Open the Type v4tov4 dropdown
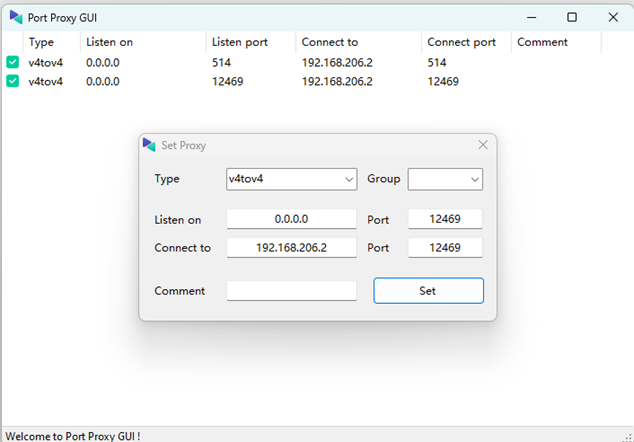Image resolution: width=634 pixels, height=442 pixels. click(291, 179)
